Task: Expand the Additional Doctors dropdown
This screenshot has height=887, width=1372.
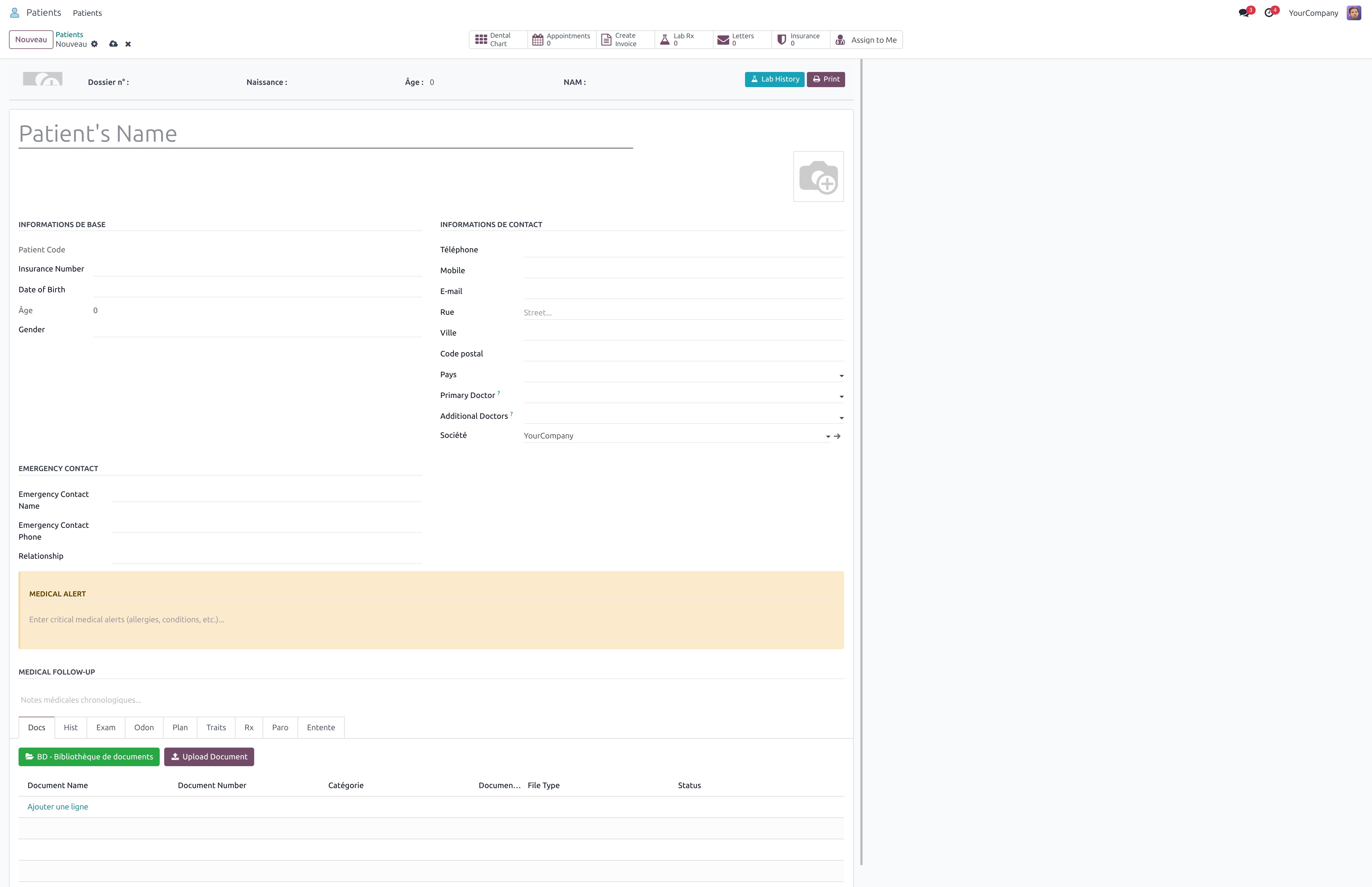Action: [x=841, y=418]
